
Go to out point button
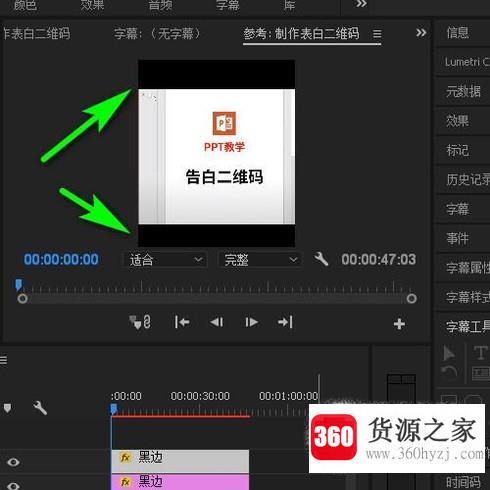tap(285, 322)
